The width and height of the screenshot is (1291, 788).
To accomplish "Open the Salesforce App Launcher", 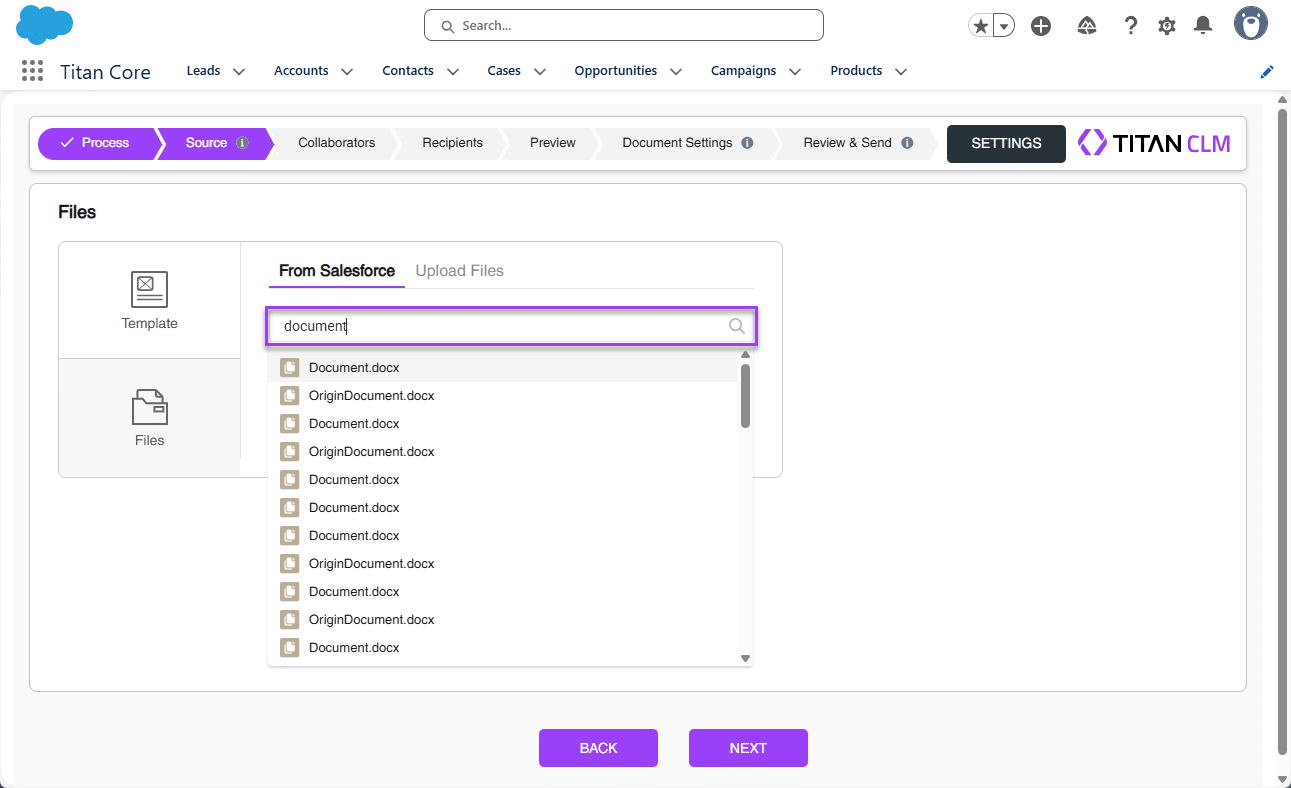I will click(x=32, y=70).
